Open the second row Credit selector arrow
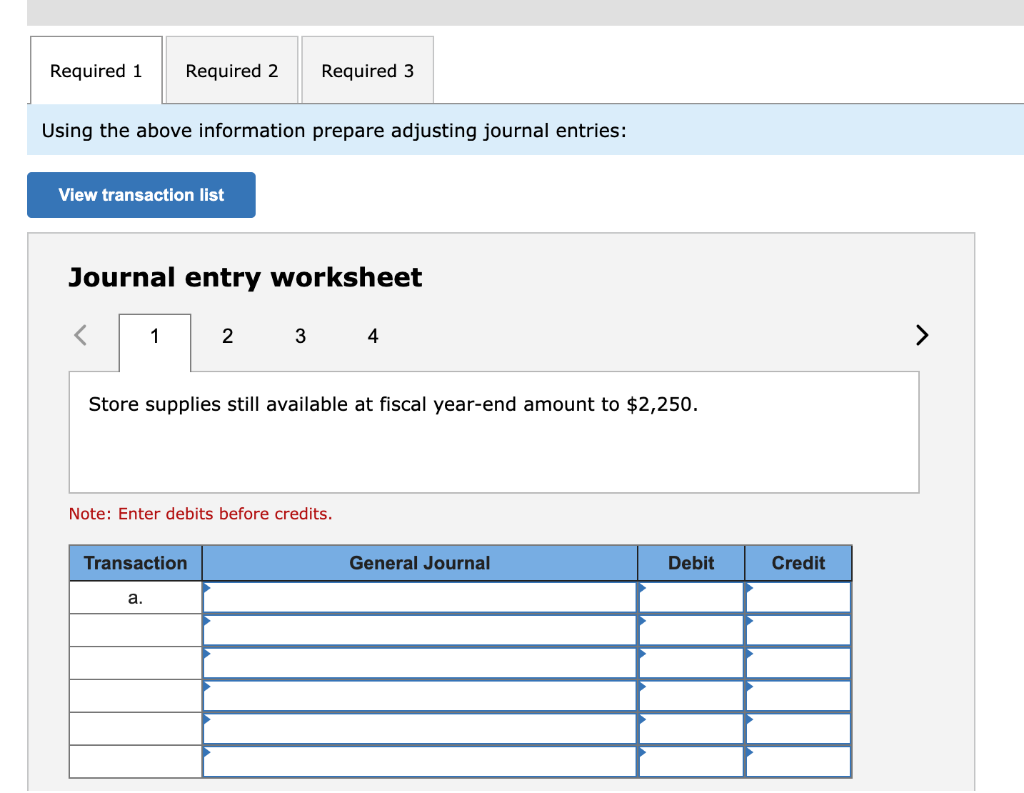Image resolution: width=1024 pixels, height=793 pixels. tap(748, 623)
